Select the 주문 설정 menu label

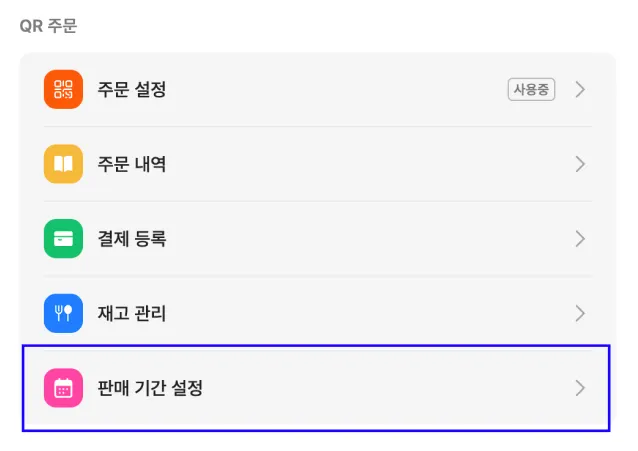[x=132, y=89]
